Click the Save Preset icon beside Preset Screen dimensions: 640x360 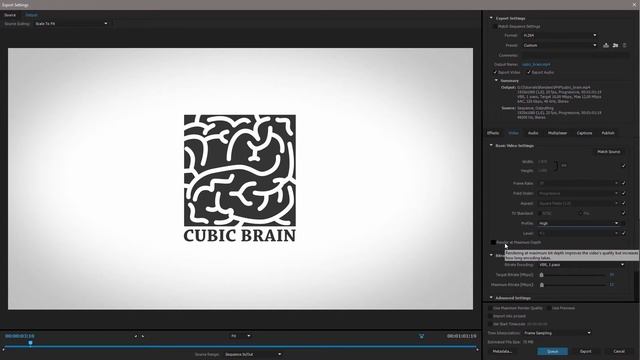(x=606, y=45)
